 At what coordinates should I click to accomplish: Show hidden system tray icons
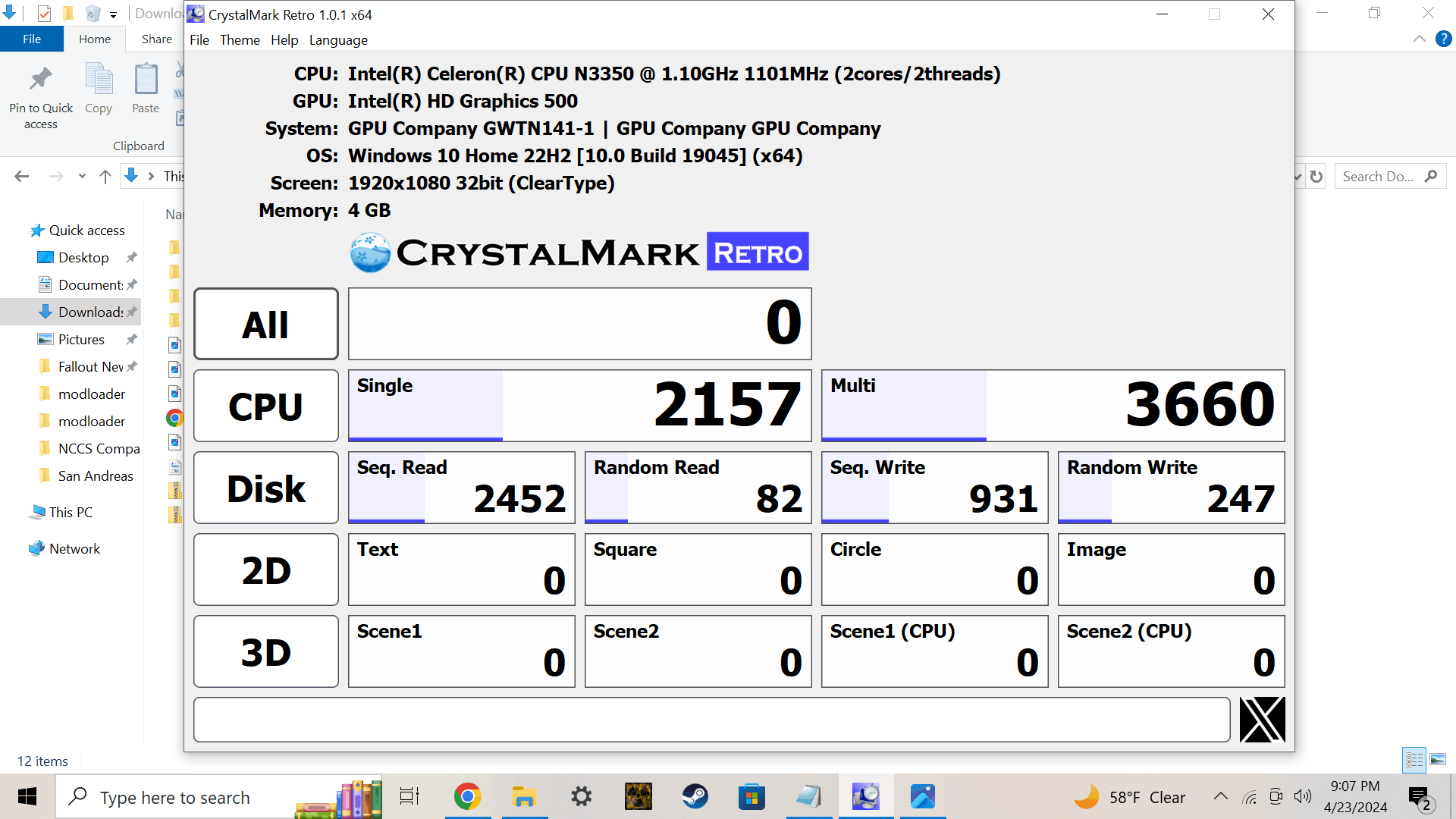1220,796
